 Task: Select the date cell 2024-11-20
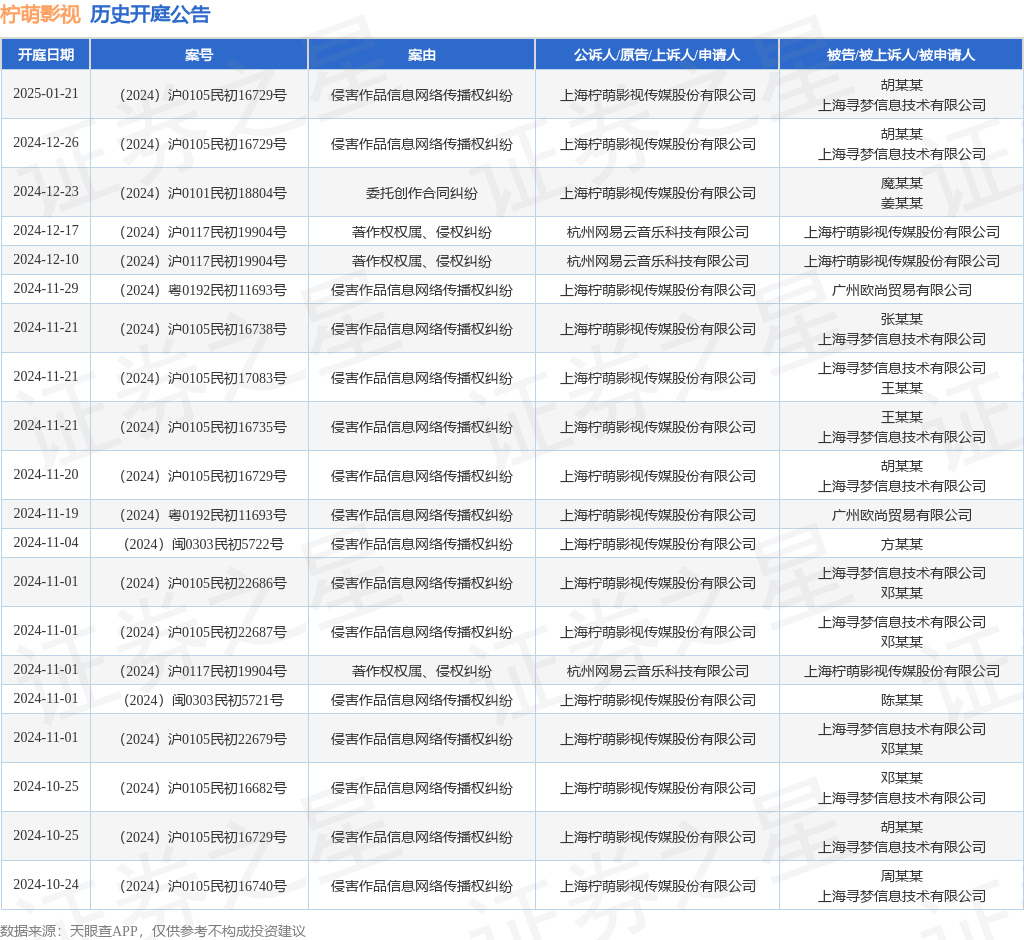coord(46,474)
